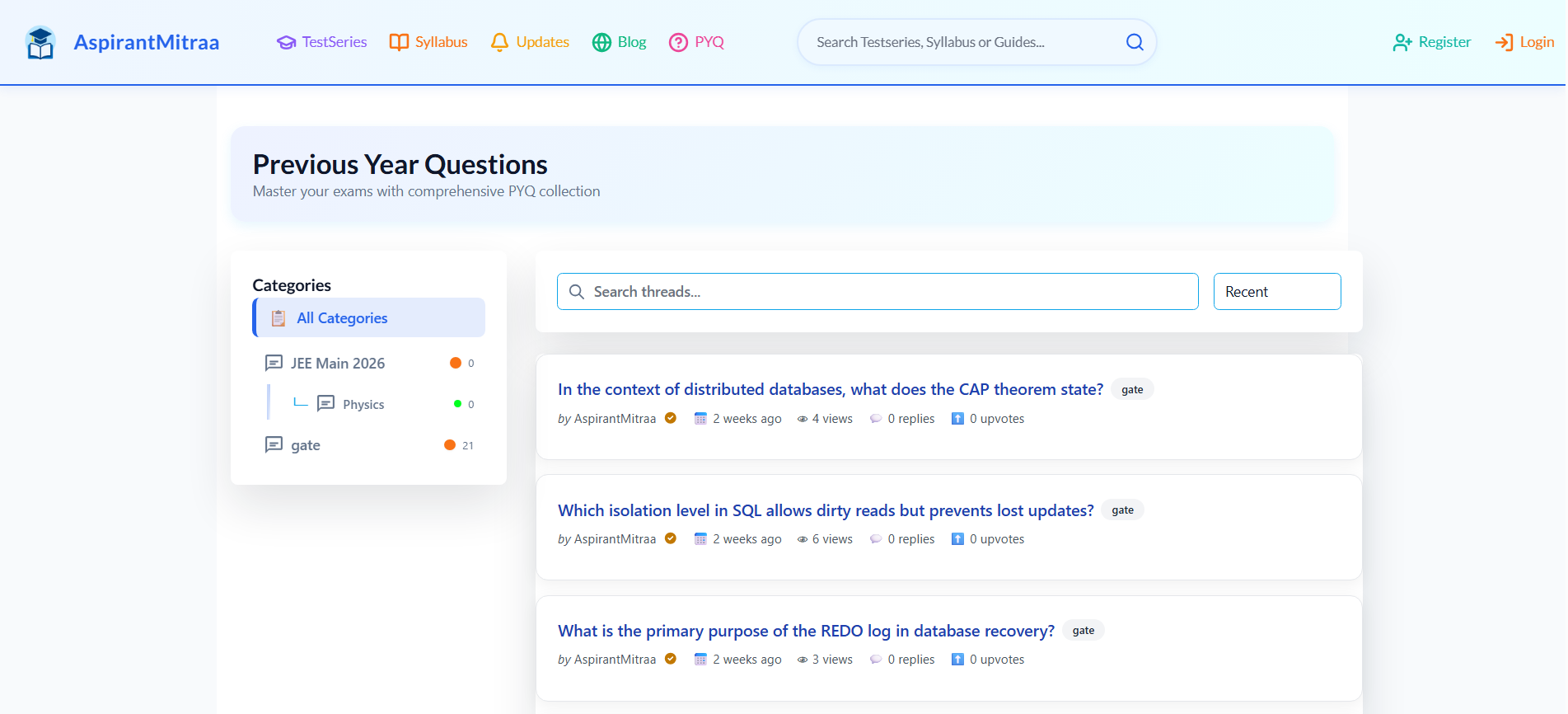Open the CAP theorem question thread
This screenshot has height=714, width=1568.
[x=831, y=389]
